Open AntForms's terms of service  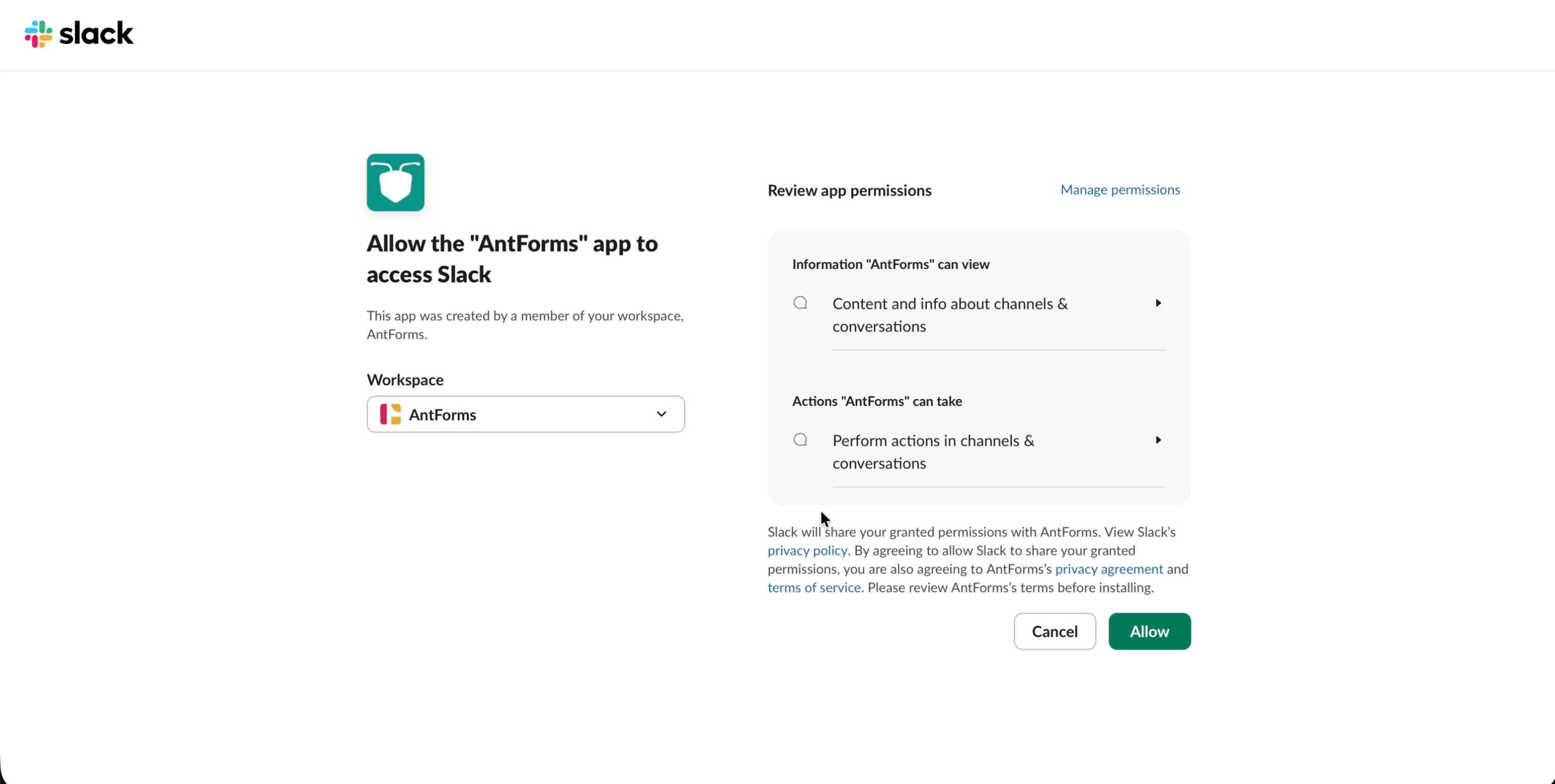(x=814, y=587)
